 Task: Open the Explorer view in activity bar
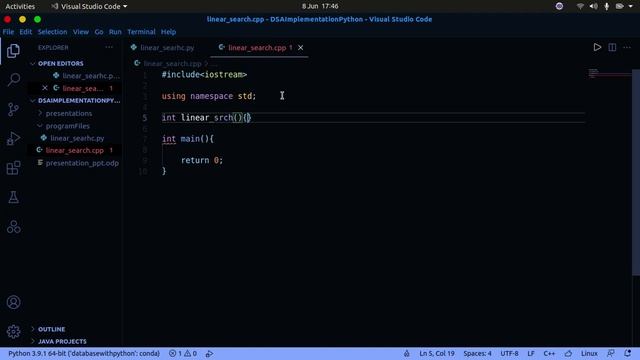[13, 51]
